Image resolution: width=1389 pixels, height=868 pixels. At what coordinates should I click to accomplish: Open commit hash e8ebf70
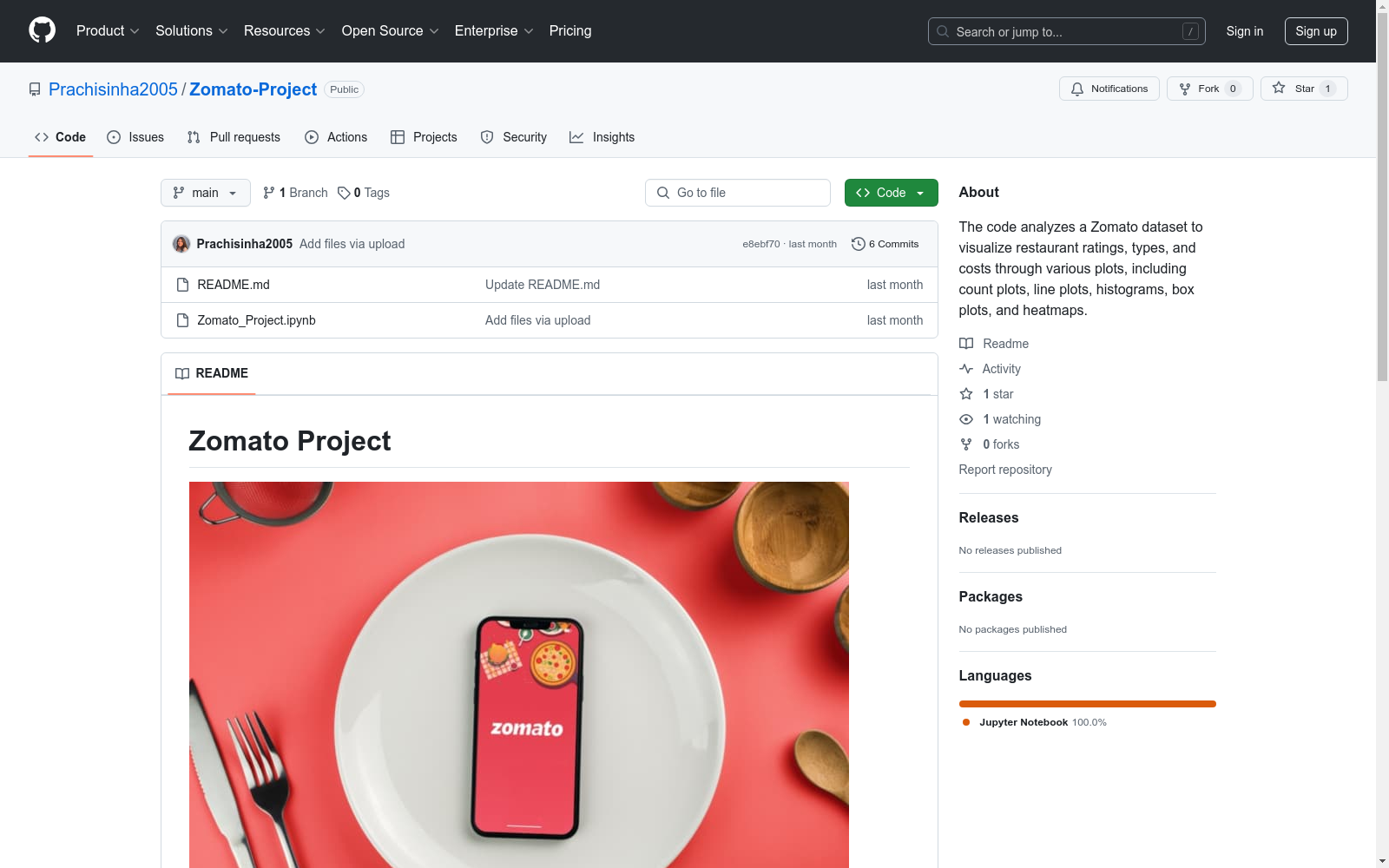761,244
